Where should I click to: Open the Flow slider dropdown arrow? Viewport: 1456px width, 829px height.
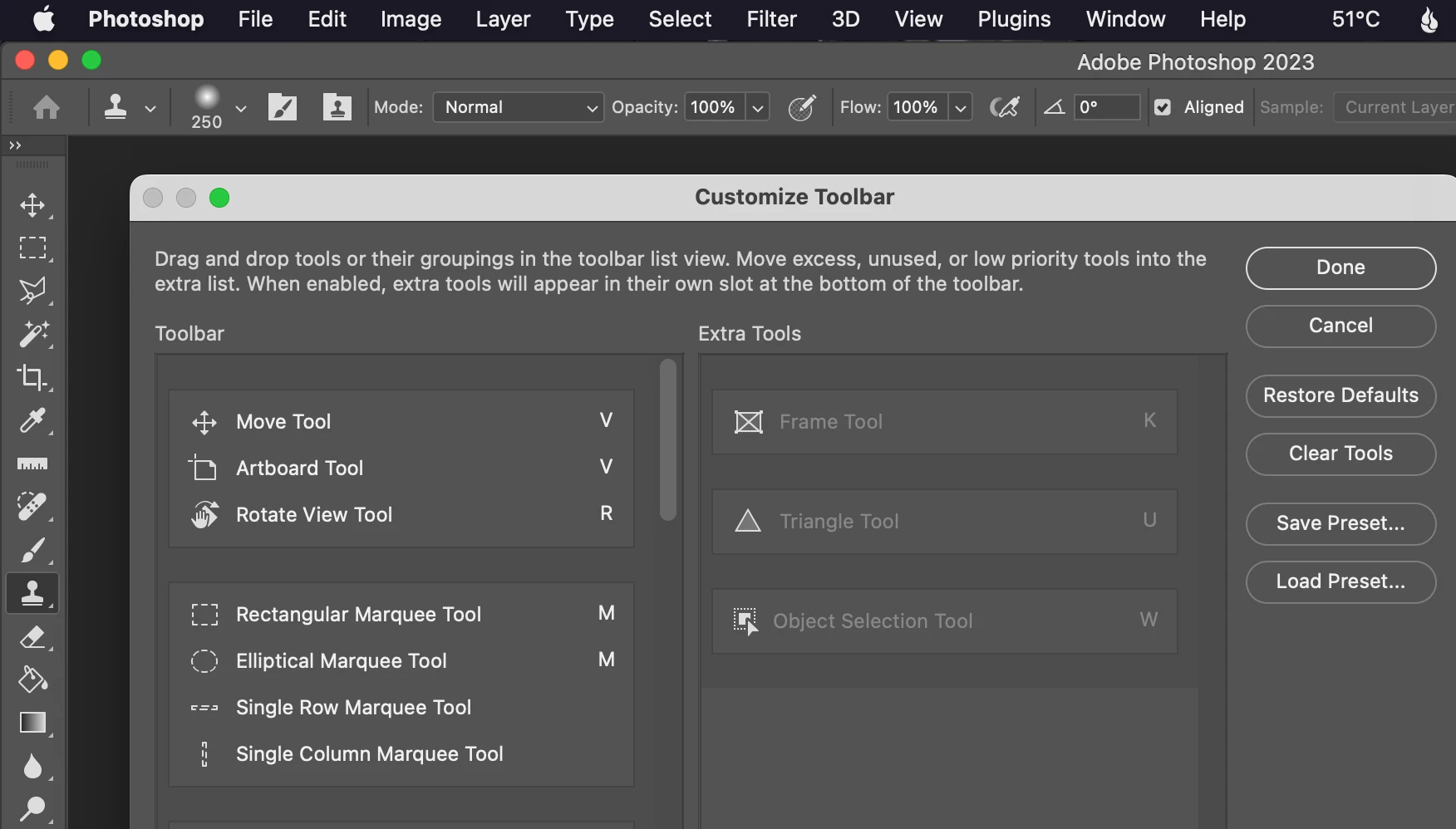pyautogui.click(x=961, y=108)
